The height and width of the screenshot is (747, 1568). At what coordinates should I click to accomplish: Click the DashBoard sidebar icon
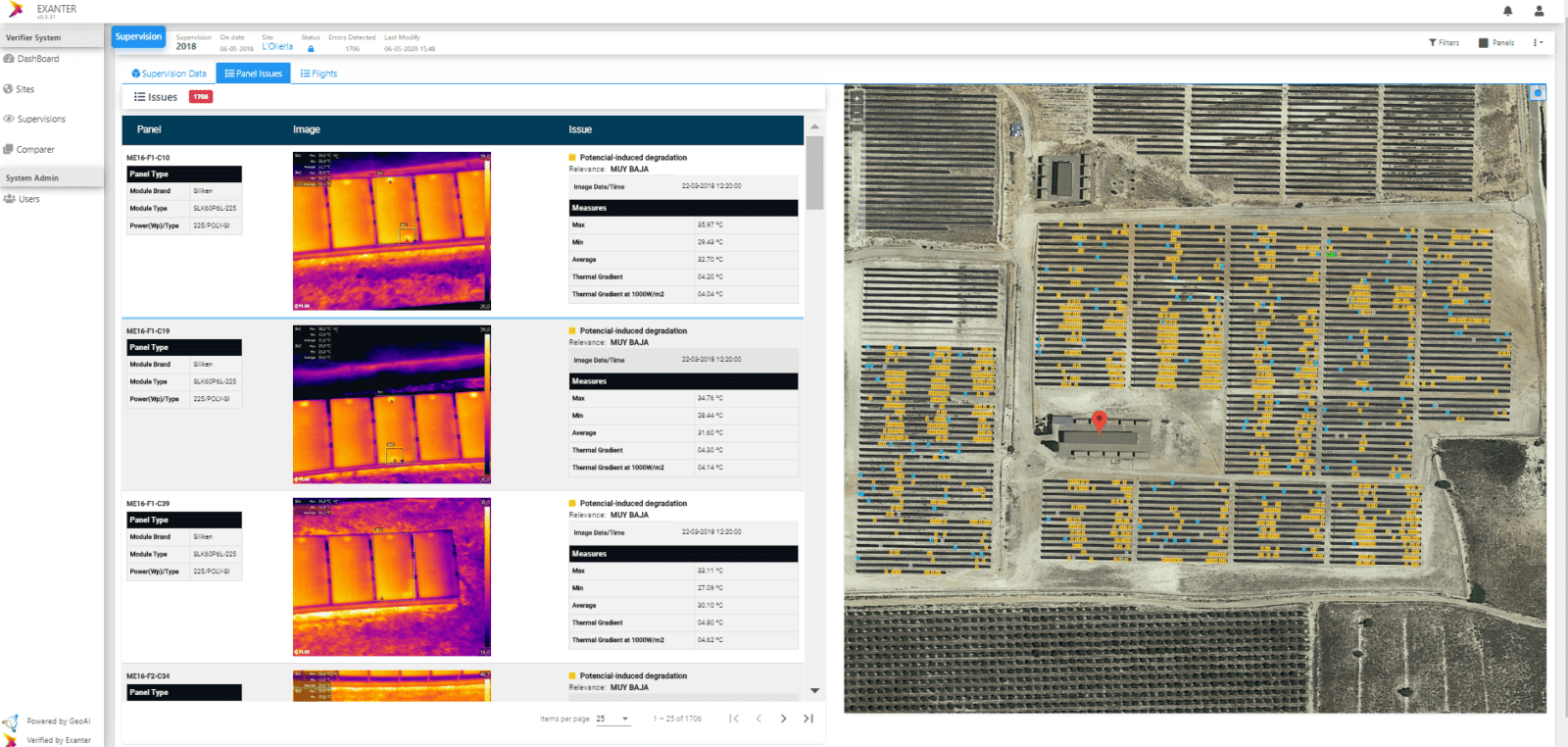pyautogui.click(x=9, y=59)
